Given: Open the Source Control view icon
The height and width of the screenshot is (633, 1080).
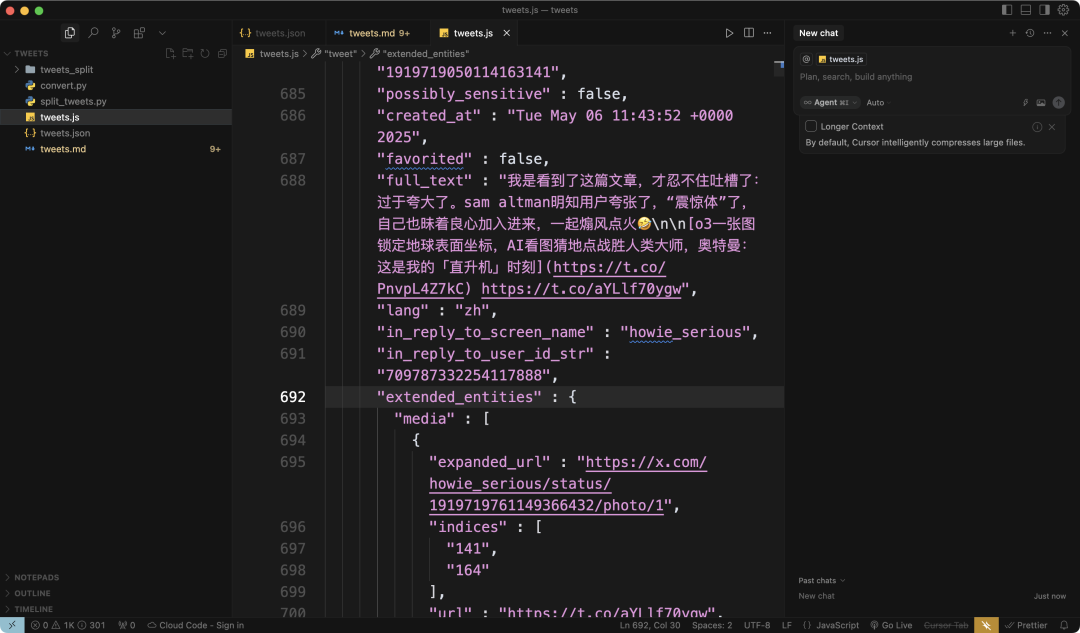Looking at the screenshot, I should 116,33.
